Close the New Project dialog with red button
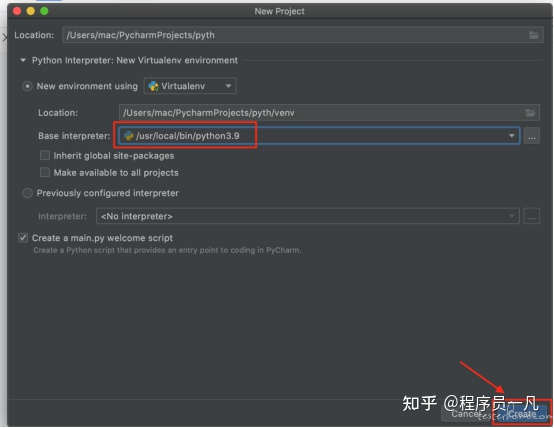 click(x=17, y=11)
